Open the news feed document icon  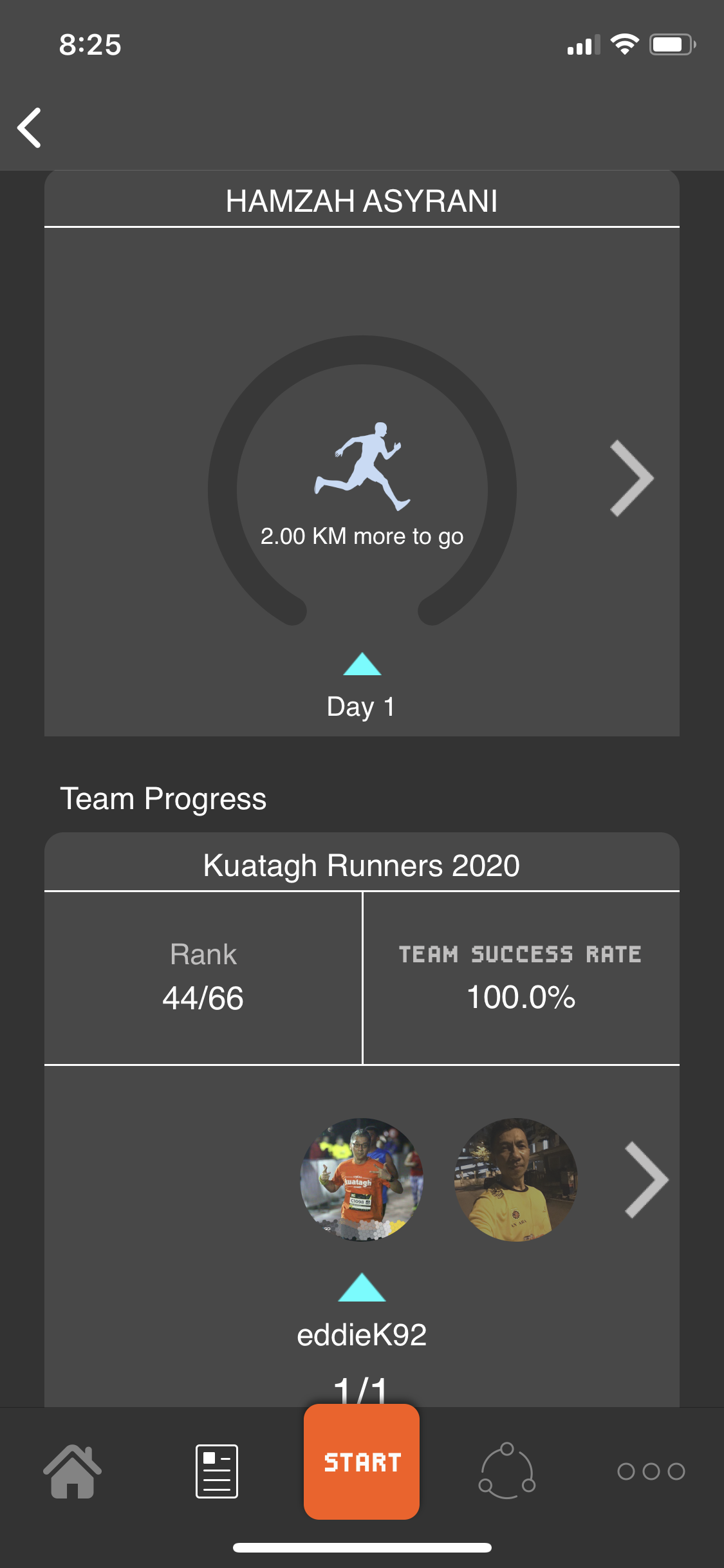pos(217,1471)
